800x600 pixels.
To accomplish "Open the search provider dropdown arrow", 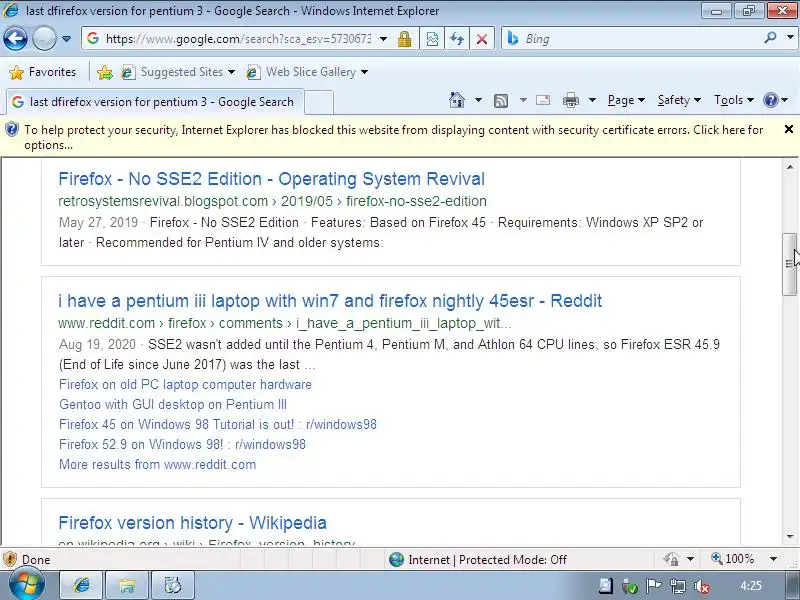I will tap(790, 38).
